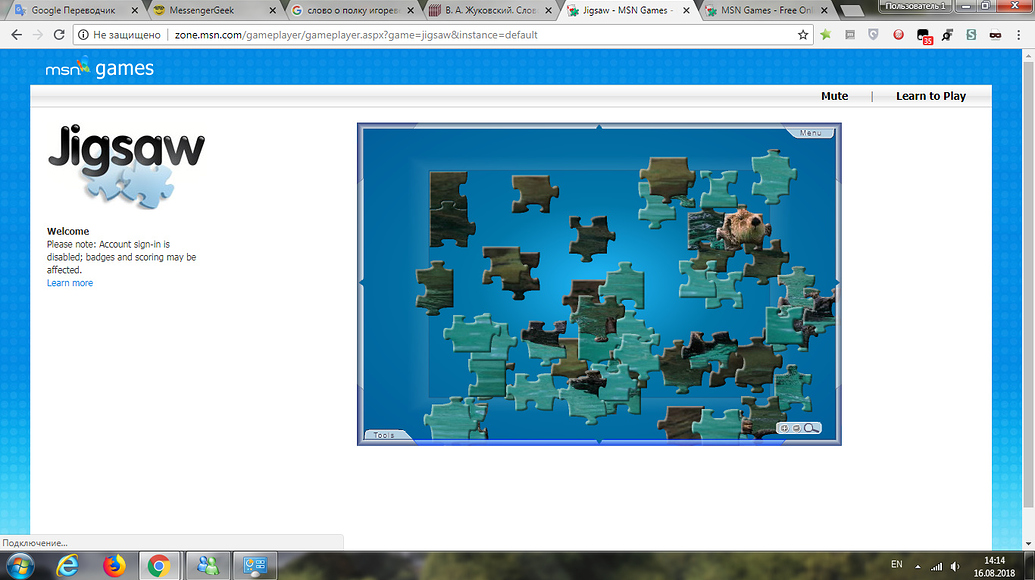Open the Menu tab of the jigsaw board
1035x580 pixels.
pyautogui.click(x=812, y=131)
